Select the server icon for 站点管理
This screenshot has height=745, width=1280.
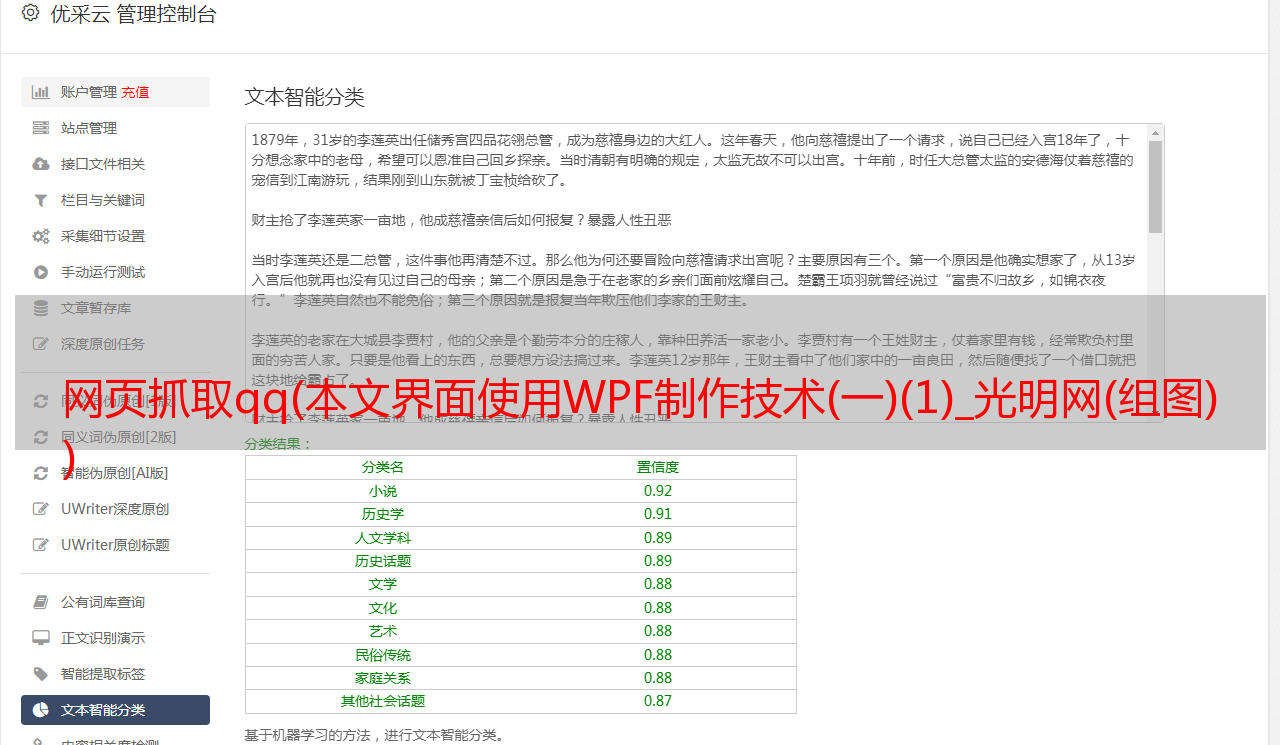41,128
